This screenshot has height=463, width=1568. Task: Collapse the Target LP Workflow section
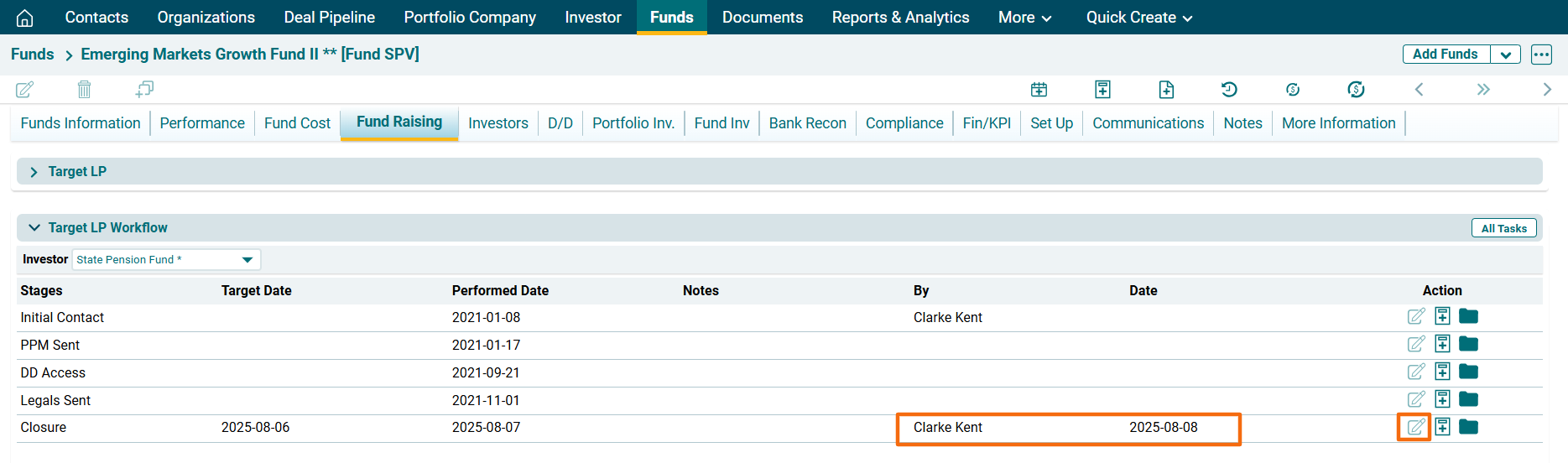[34, 228]
